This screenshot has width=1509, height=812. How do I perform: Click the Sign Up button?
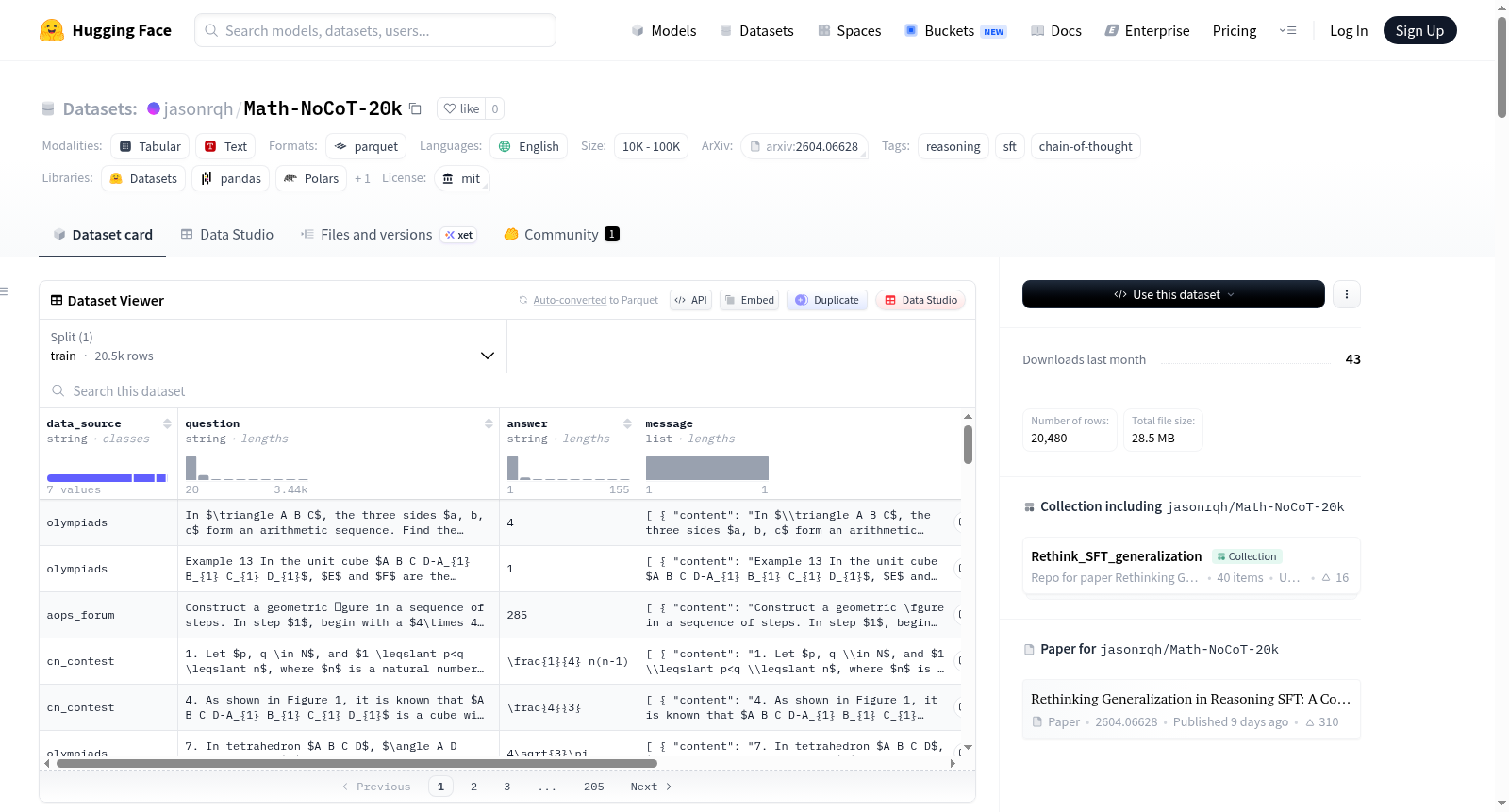(1420, 30)
